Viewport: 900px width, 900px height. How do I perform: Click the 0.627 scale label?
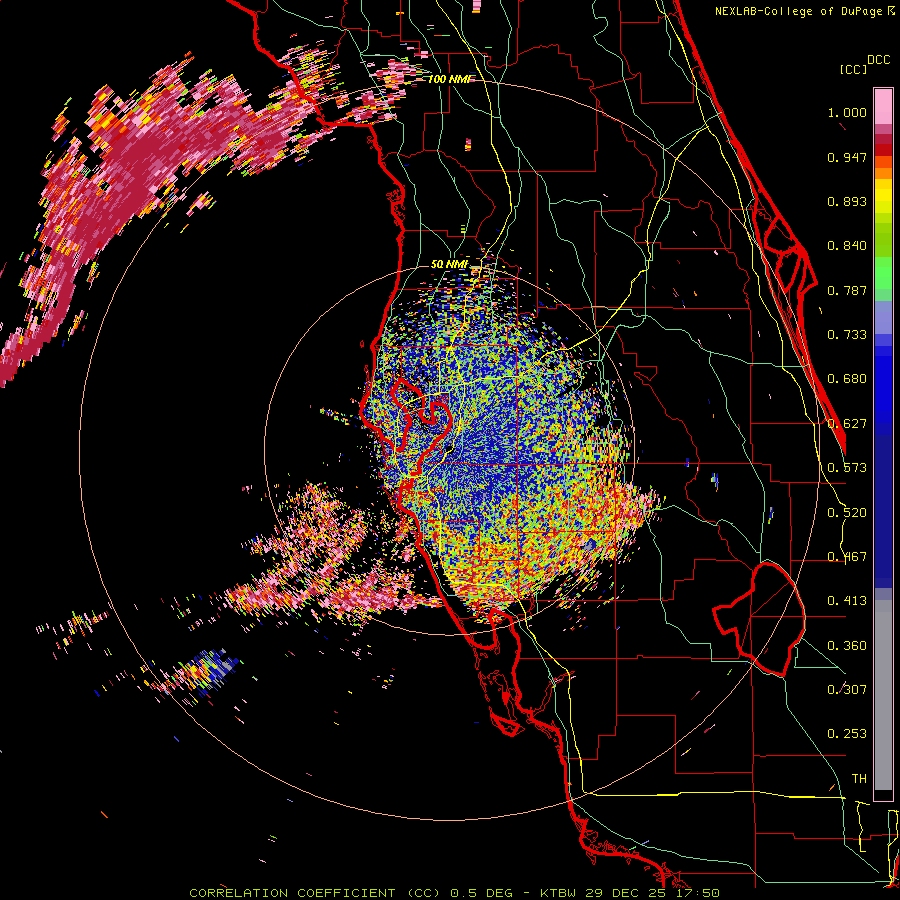[847, 424]
